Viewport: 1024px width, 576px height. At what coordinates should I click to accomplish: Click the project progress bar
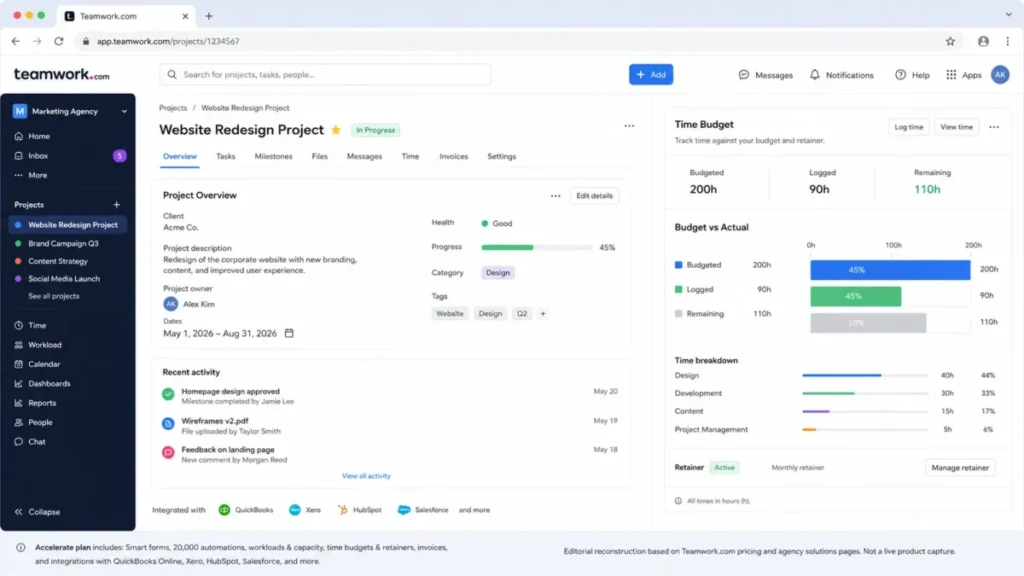point(536,248)
